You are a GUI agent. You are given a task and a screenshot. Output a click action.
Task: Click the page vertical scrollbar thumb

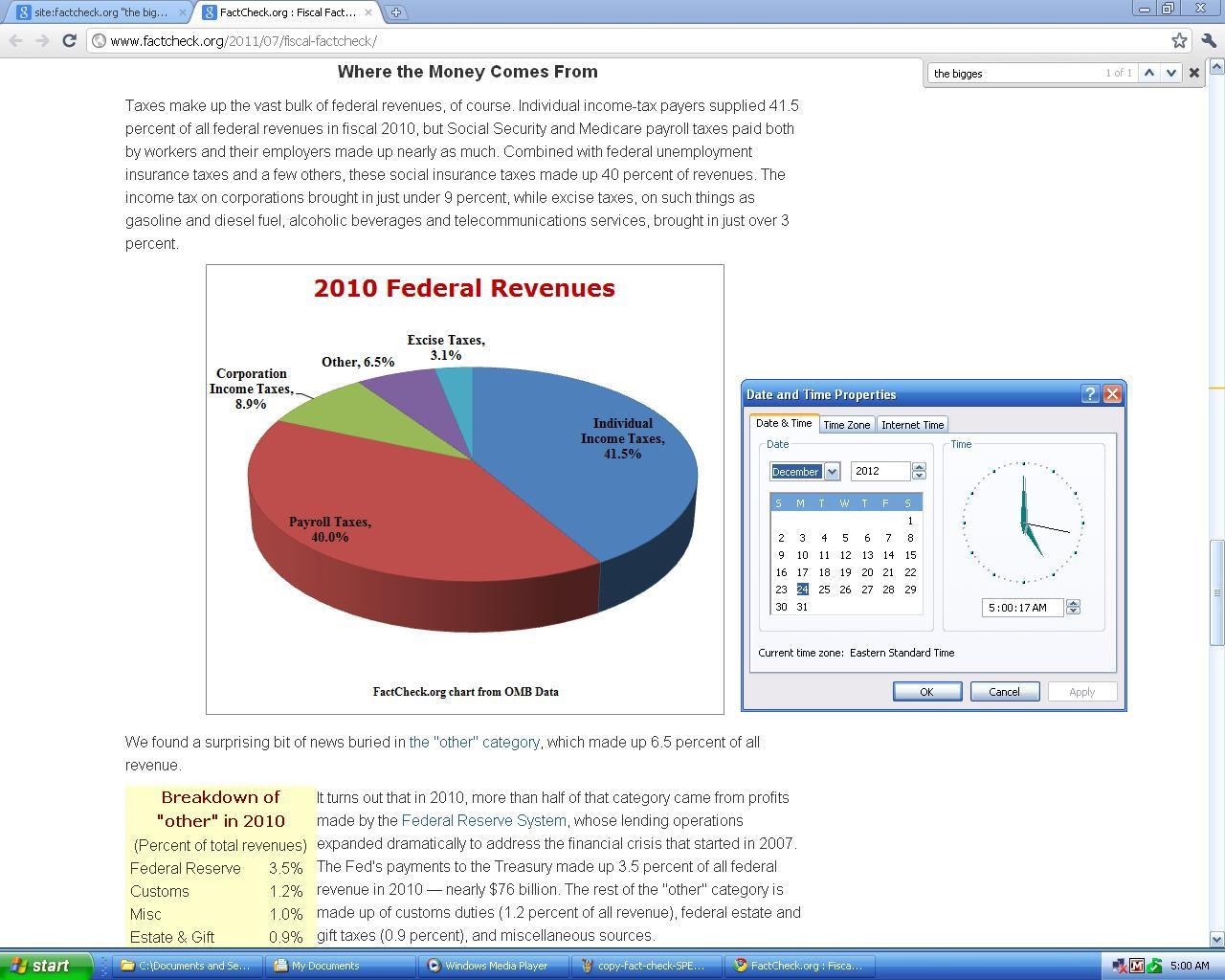(x=1217, y=592)
